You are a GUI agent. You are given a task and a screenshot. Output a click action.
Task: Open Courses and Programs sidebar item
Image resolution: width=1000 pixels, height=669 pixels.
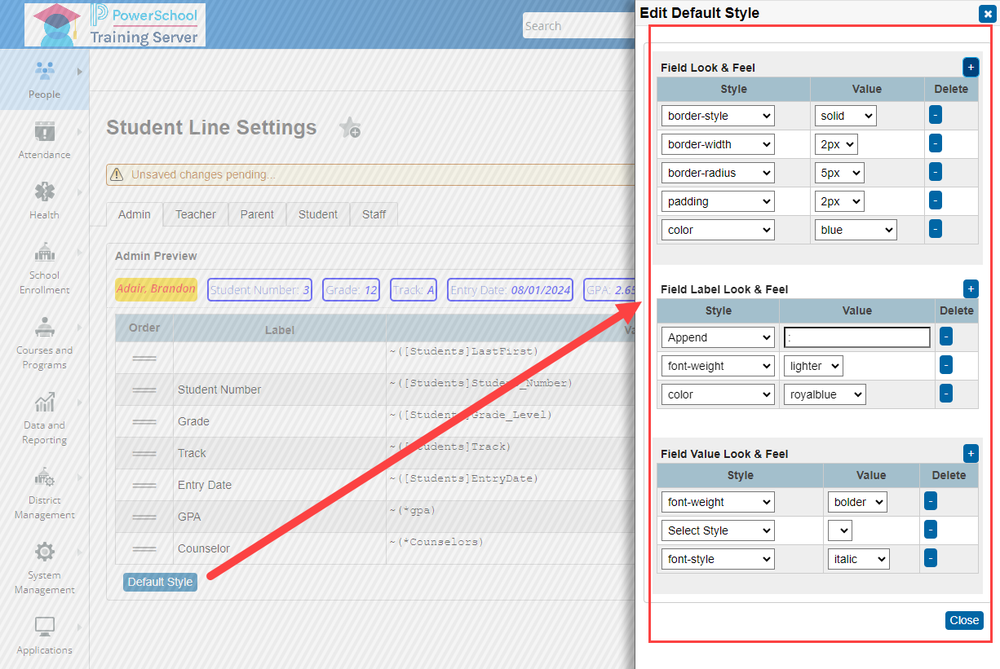click(44, 344)
